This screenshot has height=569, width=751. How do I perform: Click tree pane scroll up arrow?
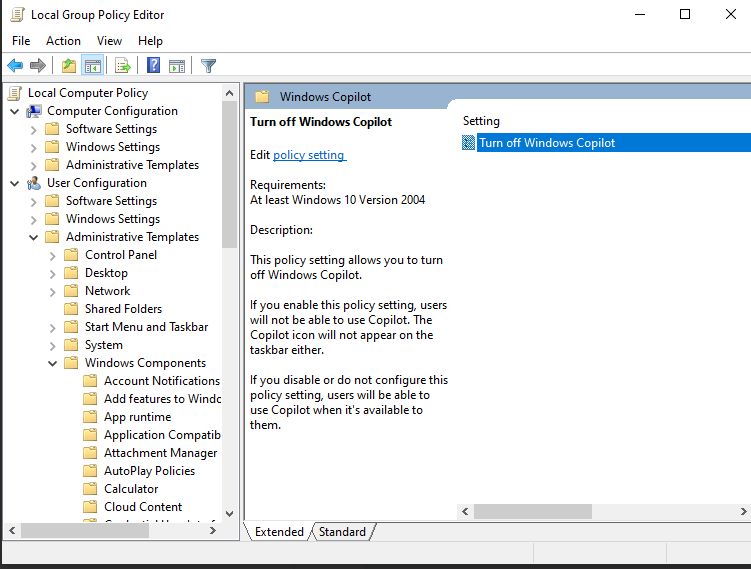229,93
